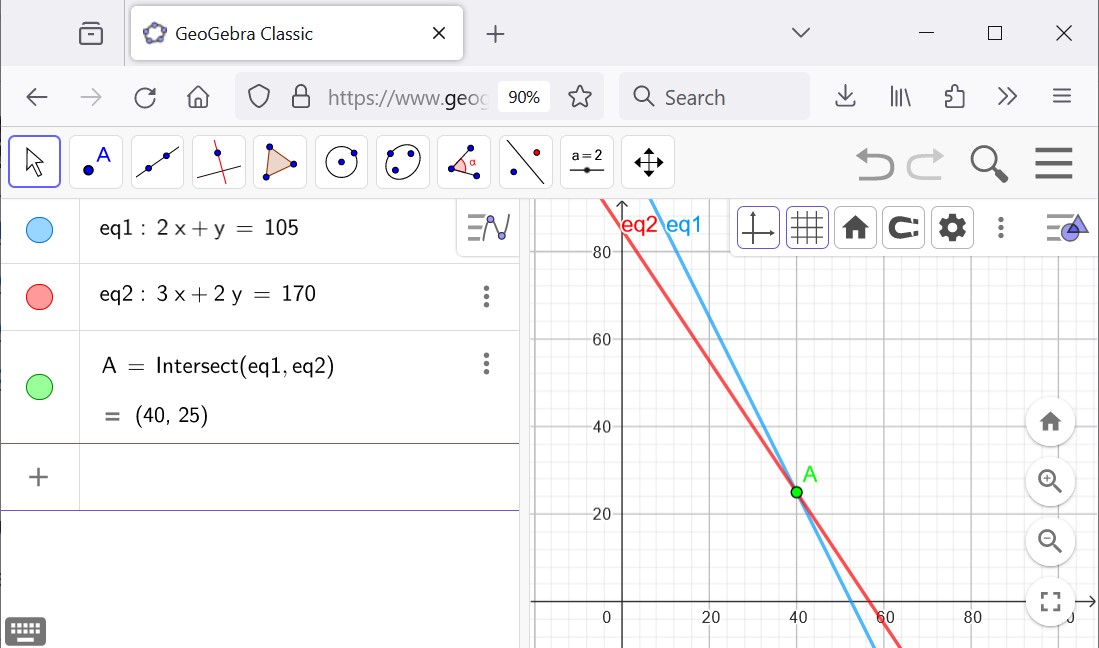Open the list all tabs dropdown
Screen dimensions: 1099x648
click(x=800, y=33)
